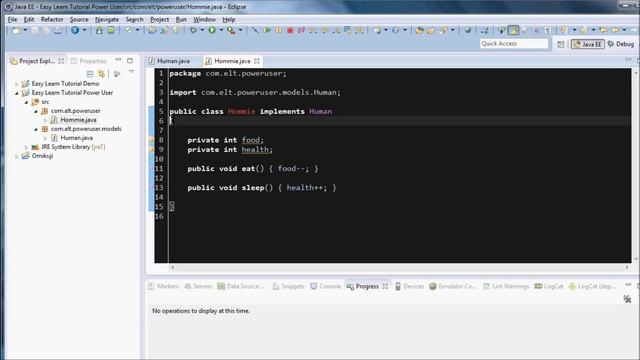Click the New file wizard icon
This screenshot has height=360, width=640.
tap(16, 30)
